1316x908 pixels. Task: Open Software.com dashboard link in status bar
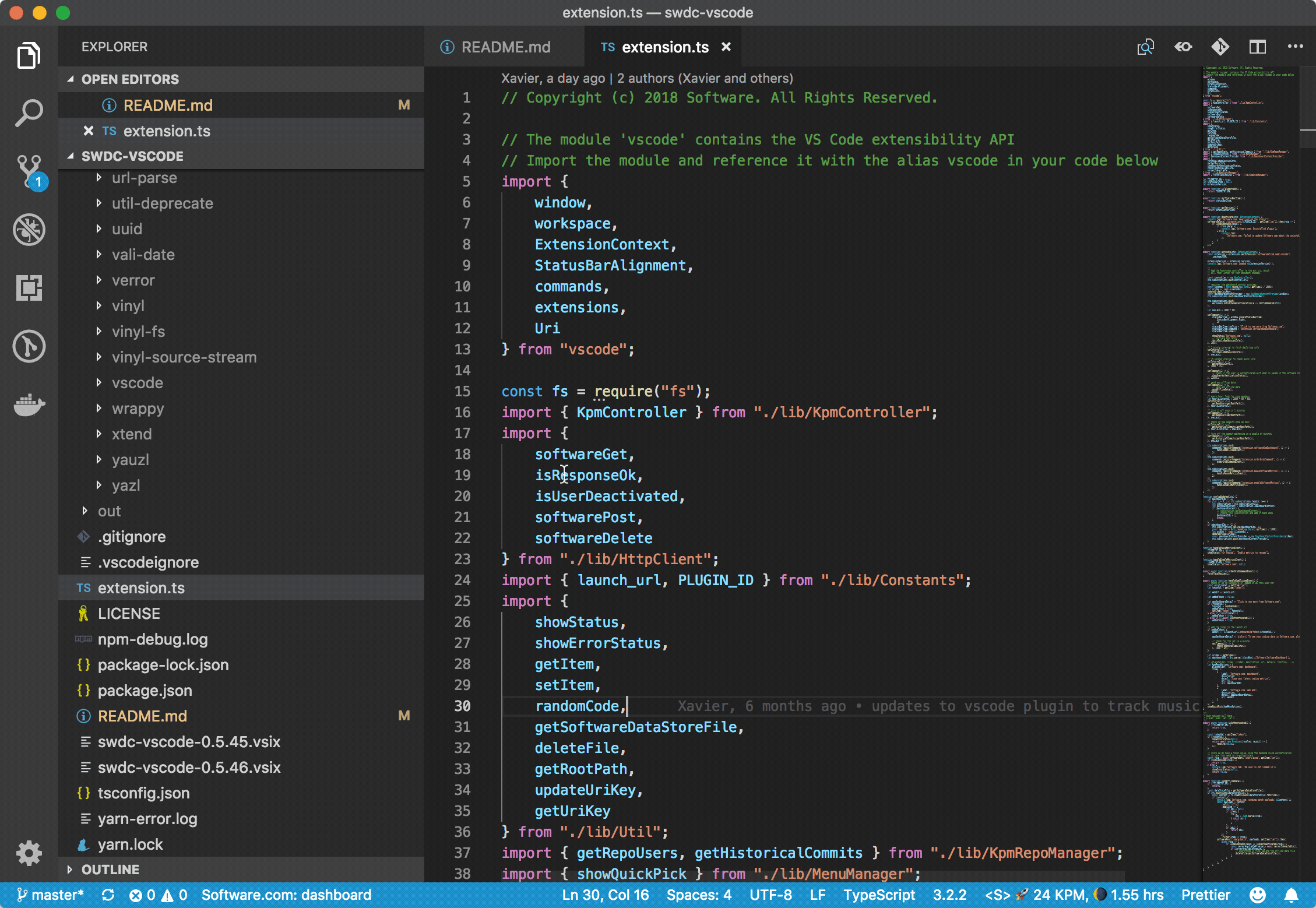point(286,895)
